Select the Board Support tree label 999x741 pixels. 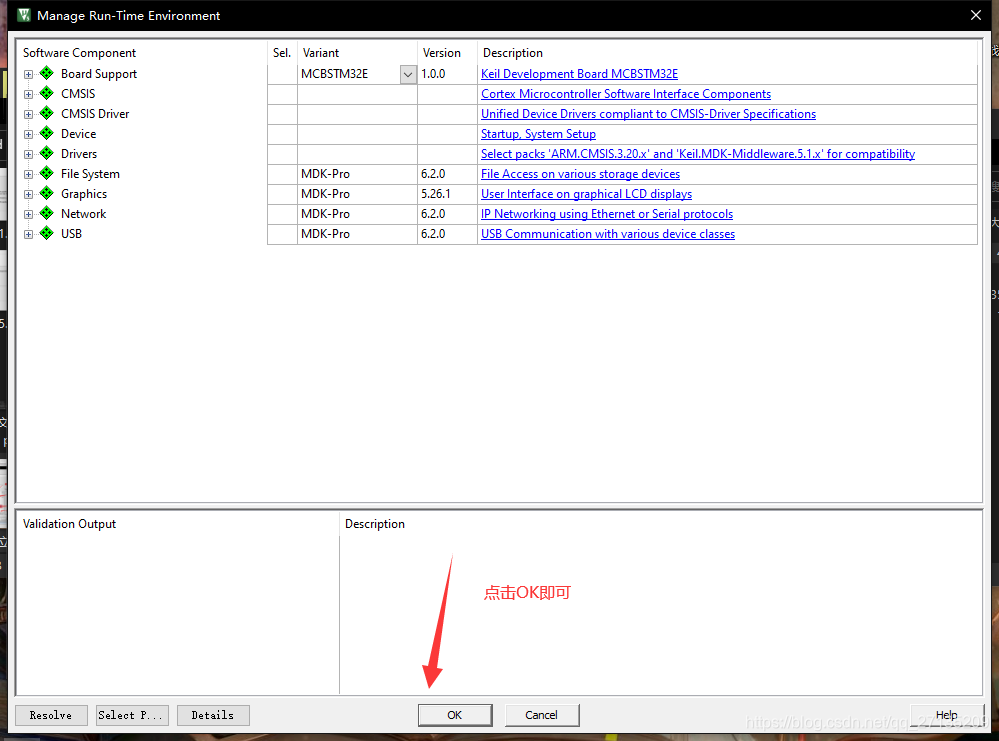pos(99,74)
